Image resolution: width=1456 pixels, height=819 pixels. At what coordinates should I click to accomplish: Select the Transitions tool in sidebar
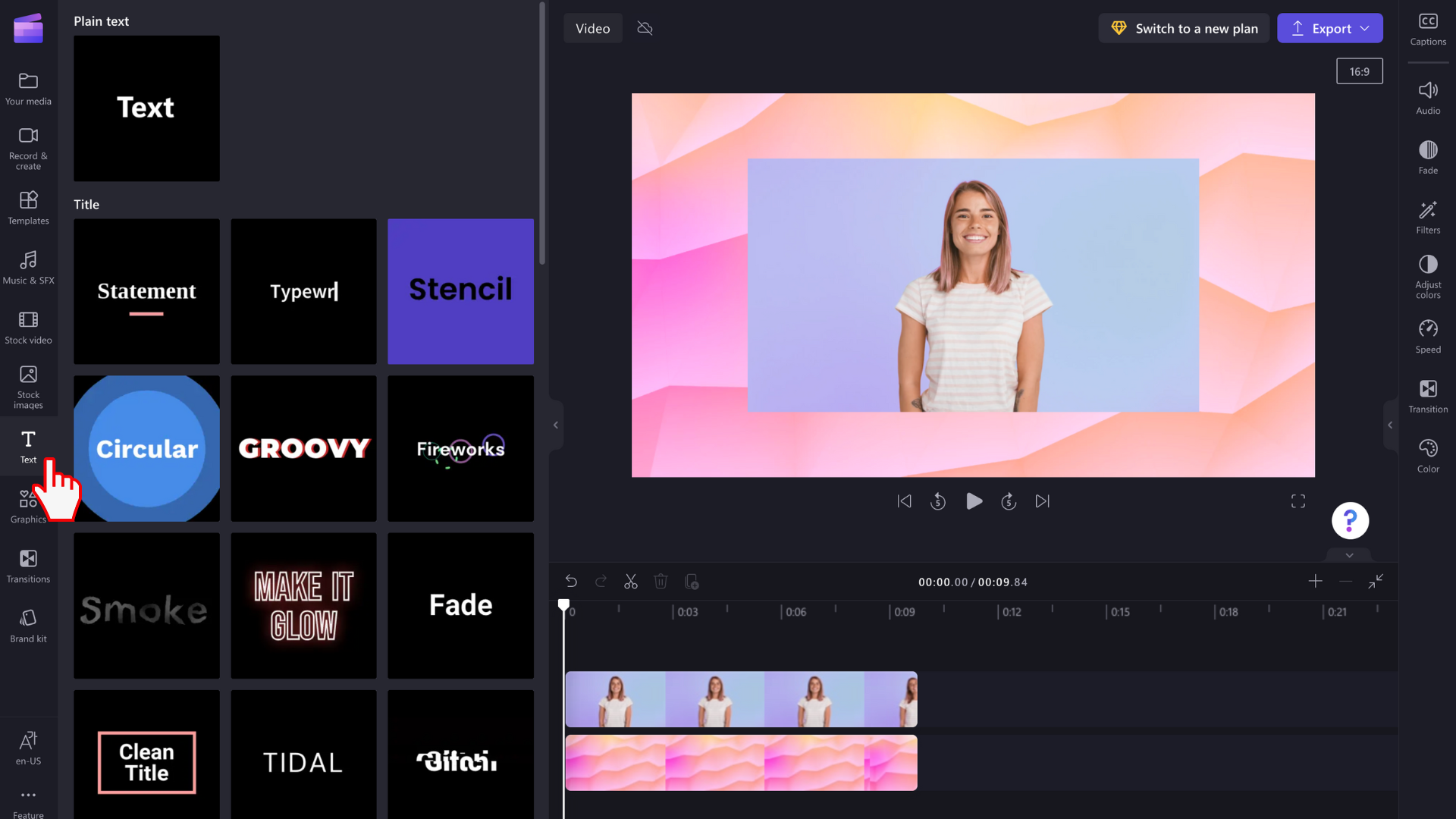pos(28,564)
